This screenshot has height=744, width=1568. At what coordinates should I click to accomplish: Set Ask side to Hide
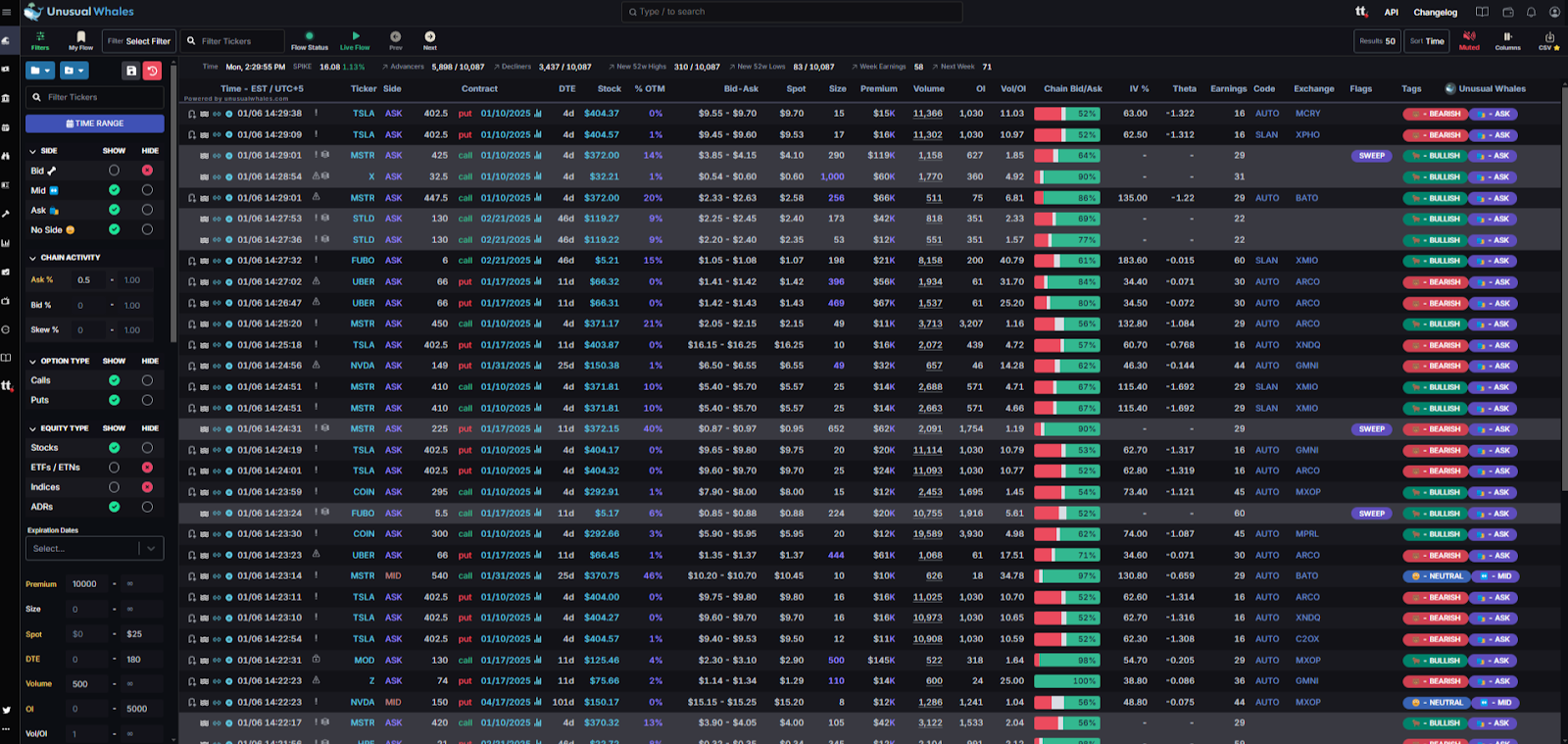(147, 210)
